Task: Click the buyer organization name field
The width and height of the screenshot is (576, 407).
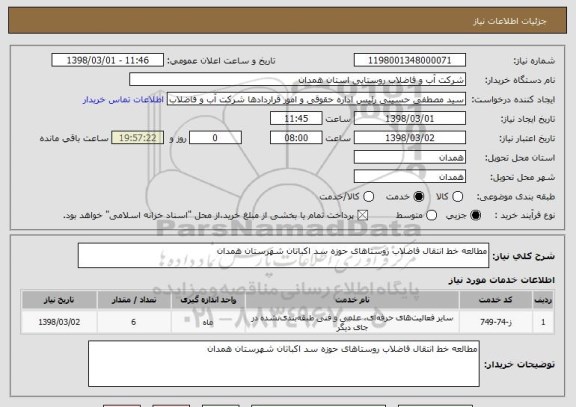Action: click(x=298, y=80)
